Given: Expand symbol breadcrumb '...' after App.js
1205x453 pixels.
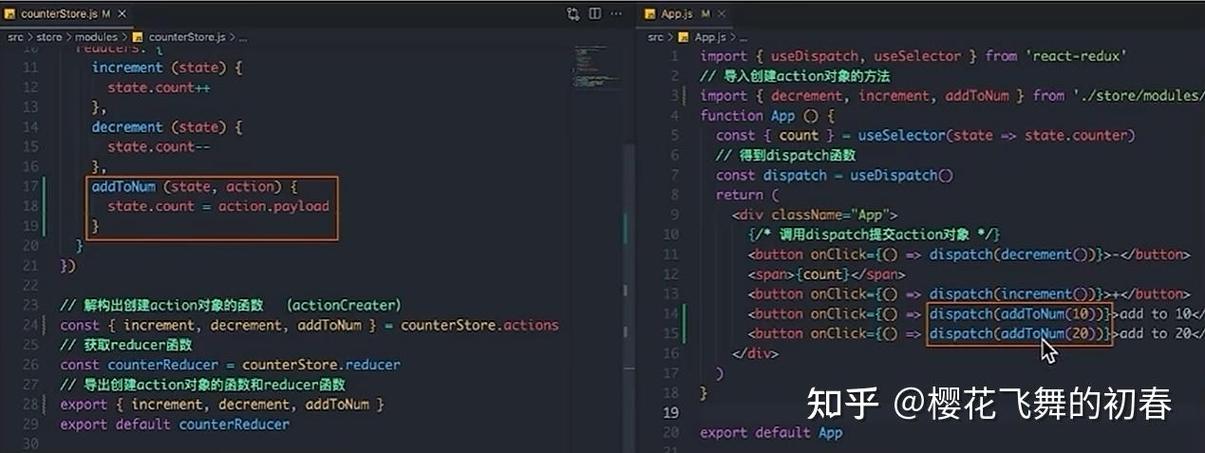Looking at the screenshot, I should pyautogui.click(x=741, y=37).
